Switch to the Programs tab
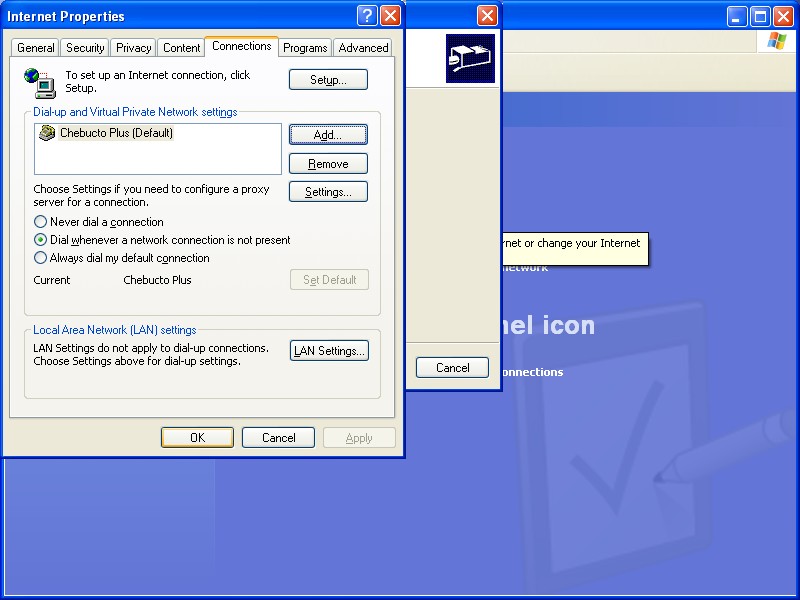 tap(305, 48)
